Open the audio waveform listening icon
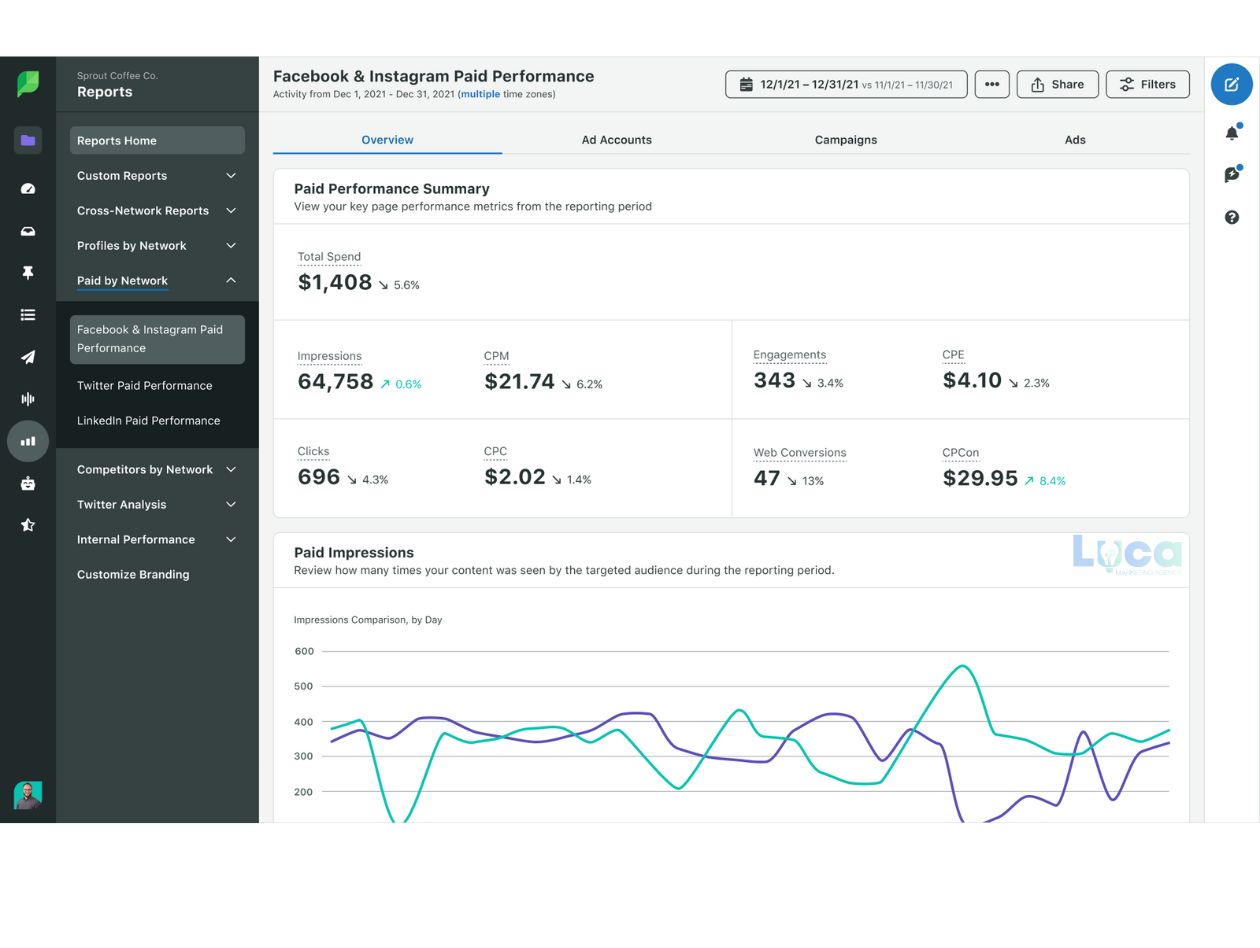 click(28, 399)
